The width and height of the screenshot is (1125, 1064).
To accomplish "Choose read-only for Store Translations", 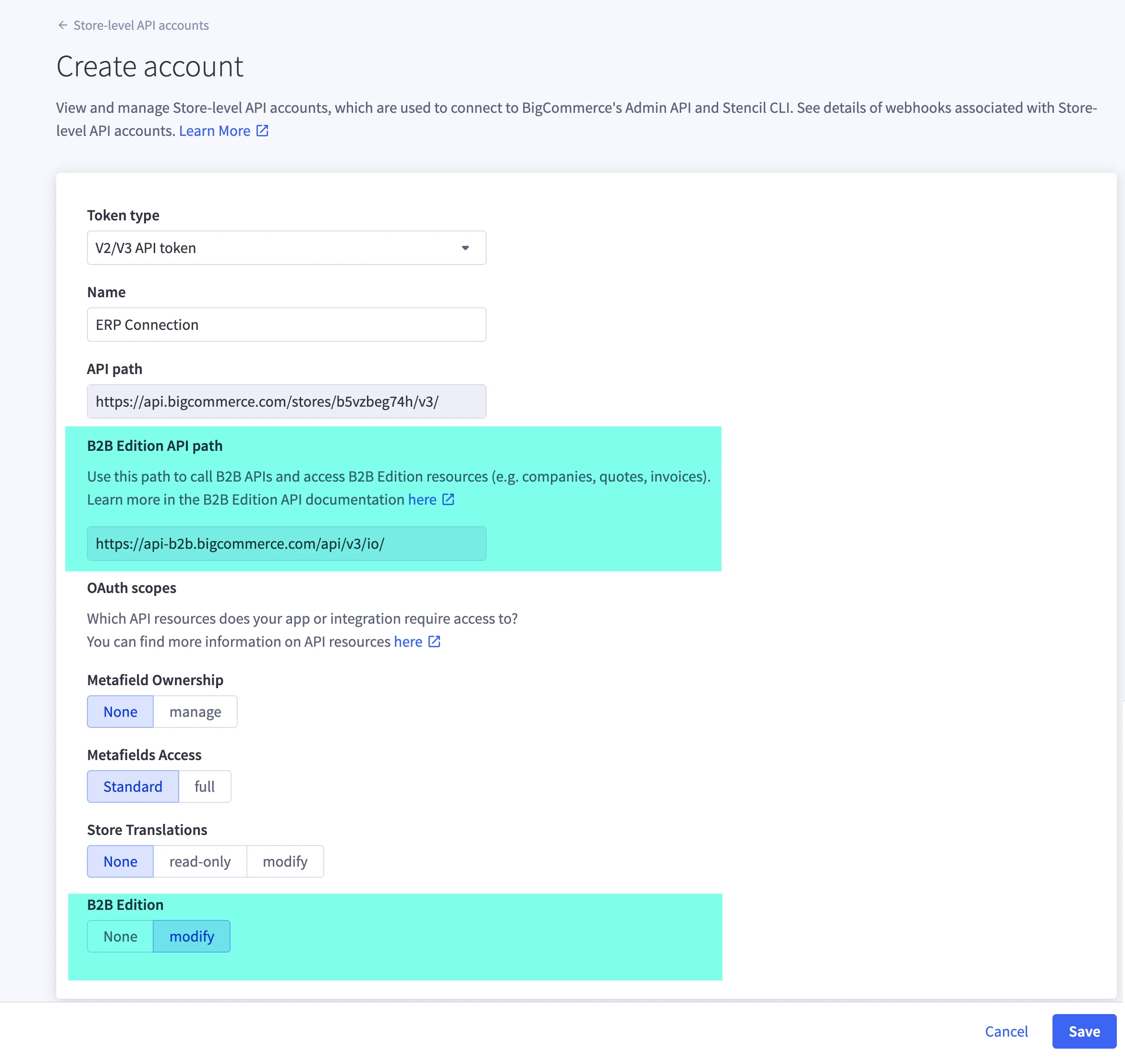I will click(200, 861).
